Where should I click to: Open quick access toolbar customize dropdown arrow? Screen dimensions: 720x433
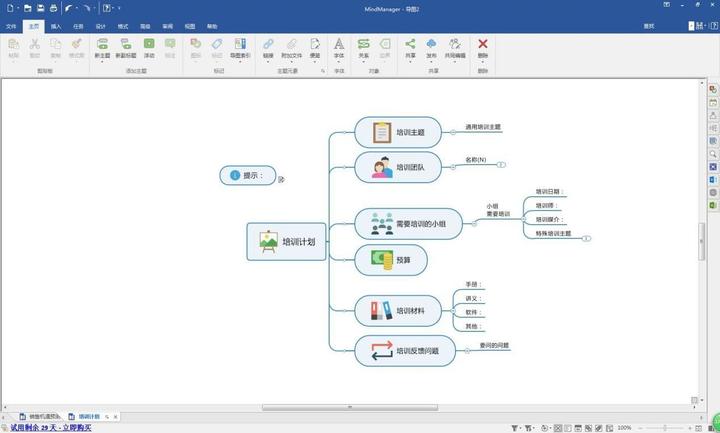[x=119, y=8]
